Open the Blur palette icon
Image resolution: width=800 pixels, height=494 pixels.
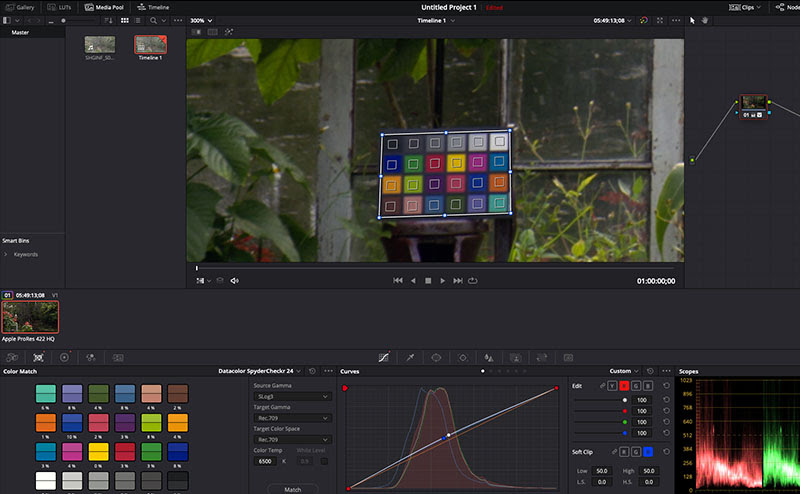point(489,358)
